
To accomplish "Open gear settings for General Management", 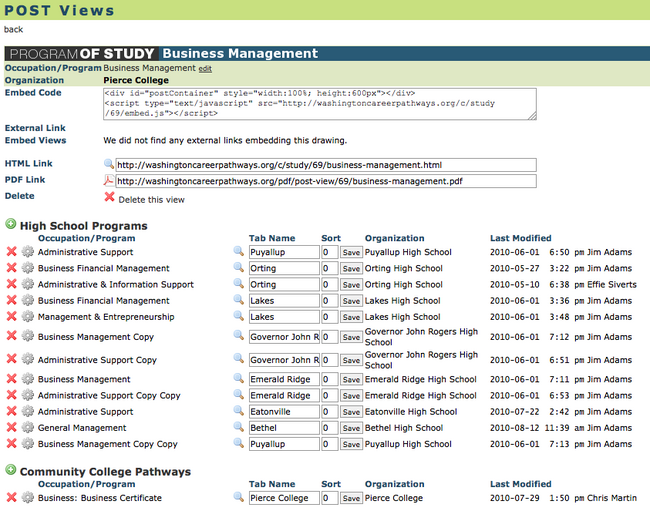I will (28, 427).
